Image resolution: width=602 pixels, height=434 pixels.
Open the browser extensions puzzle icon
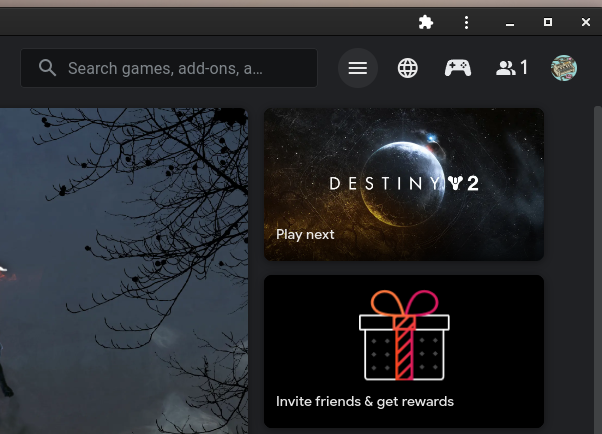pyautogui.click(x=426, y=22)
